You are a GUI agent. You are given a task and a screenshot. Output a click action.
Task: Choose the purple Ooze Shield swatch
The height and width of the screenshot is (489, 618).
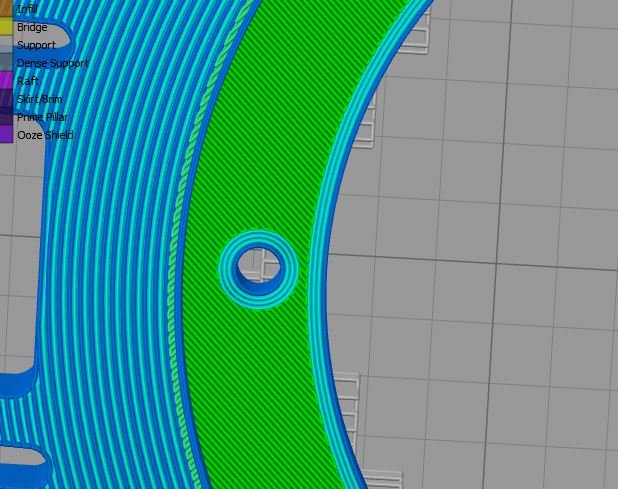pos(6,135)
